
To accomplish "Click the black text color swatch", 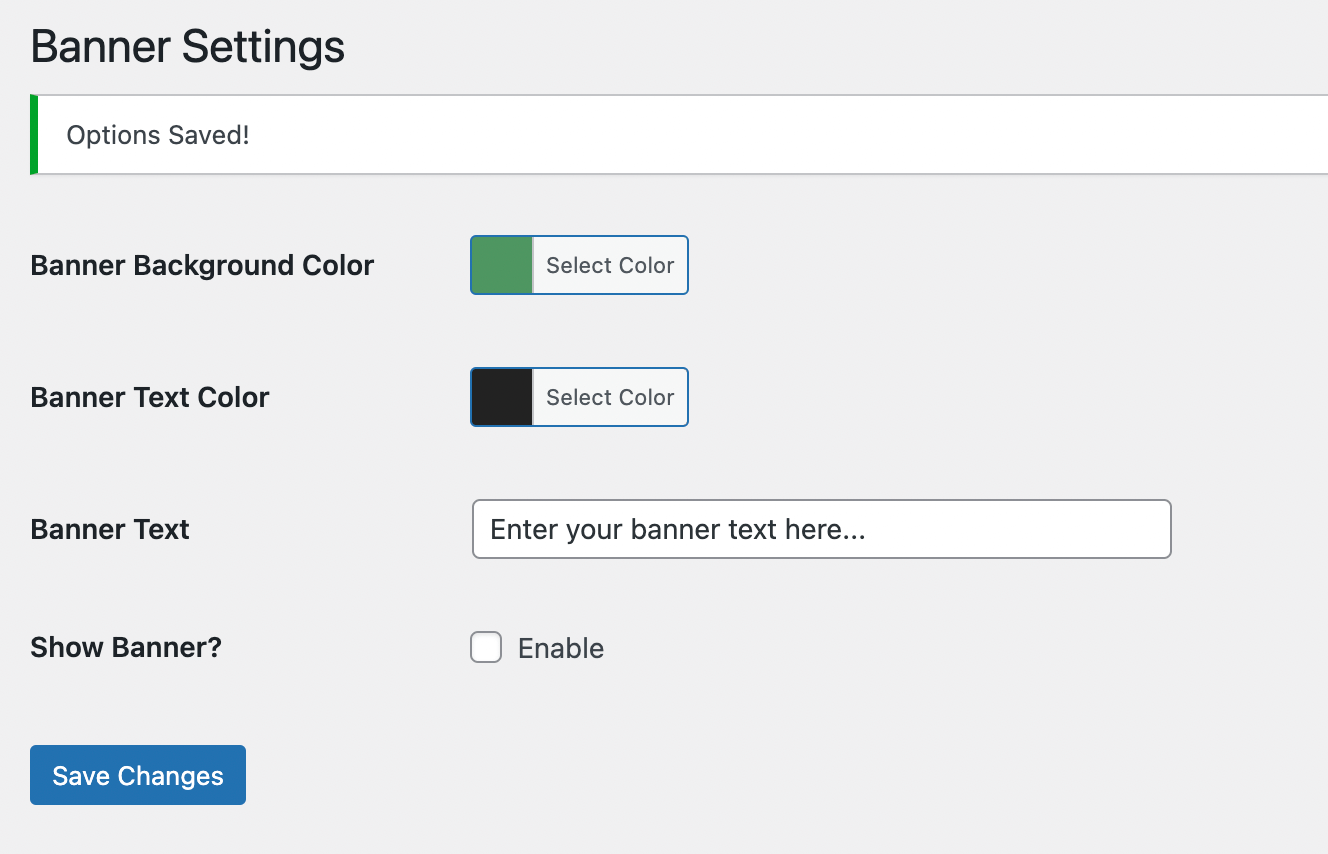I will tap(500, 397).
